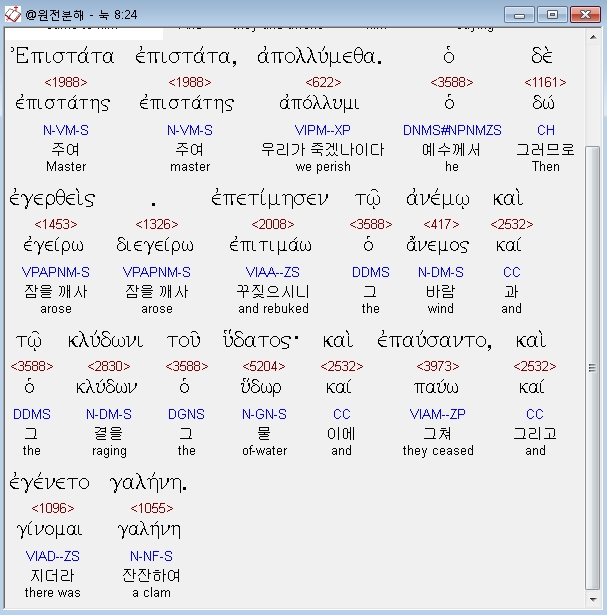Click Strong's number <2830>
The image size is (607, 615).
tap(109, 366)
